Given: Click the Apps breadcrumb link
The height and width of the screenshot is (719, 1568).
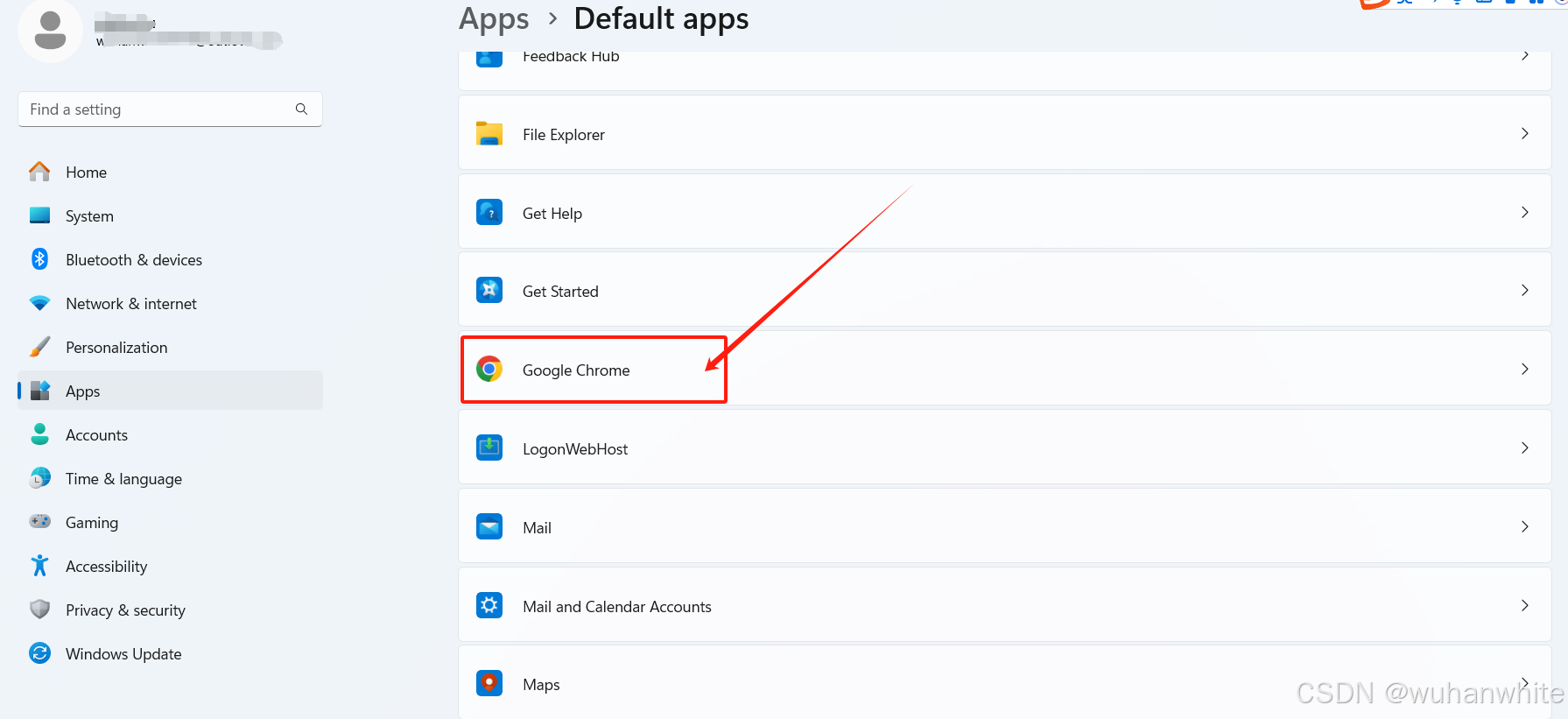Looking at the screenshot, I should tap(494, 19).
